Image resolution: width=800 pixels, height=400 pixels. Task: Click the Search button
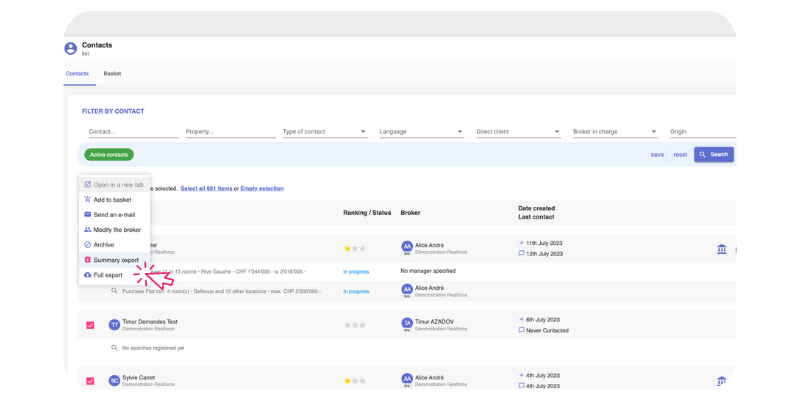click(x=714, y=155)
